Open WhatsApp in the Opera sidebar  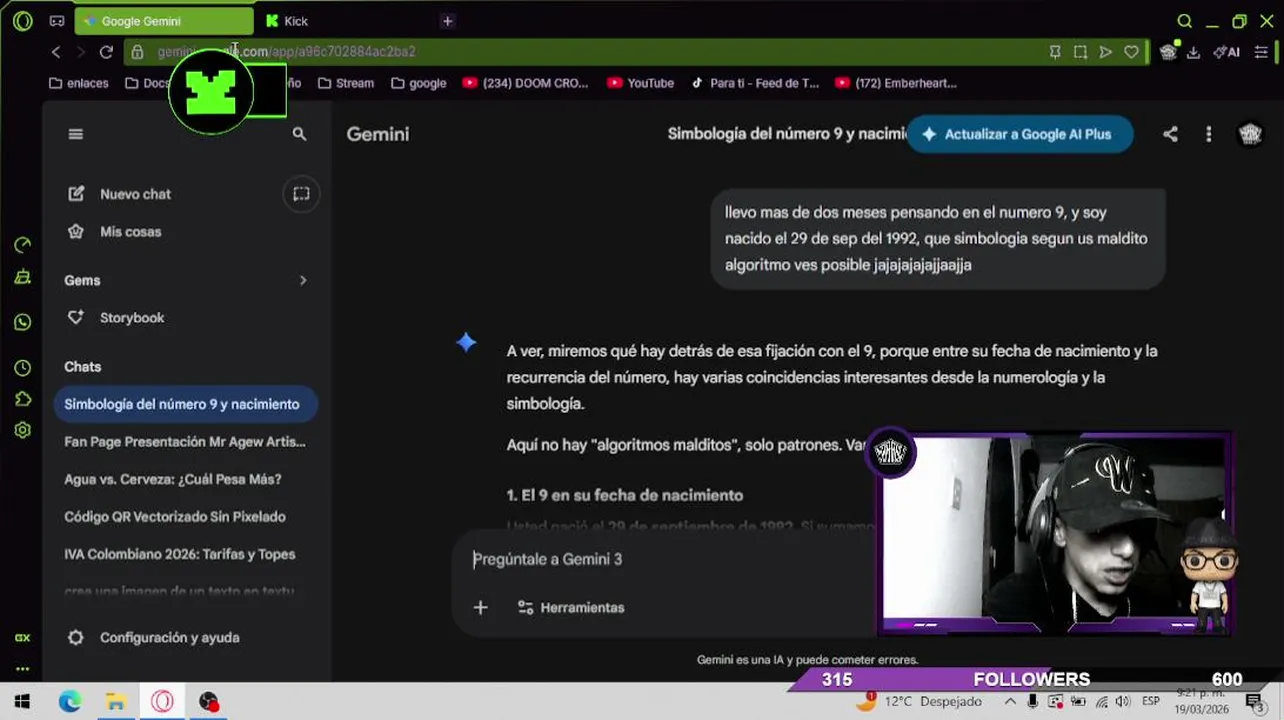tap(22, 322)
